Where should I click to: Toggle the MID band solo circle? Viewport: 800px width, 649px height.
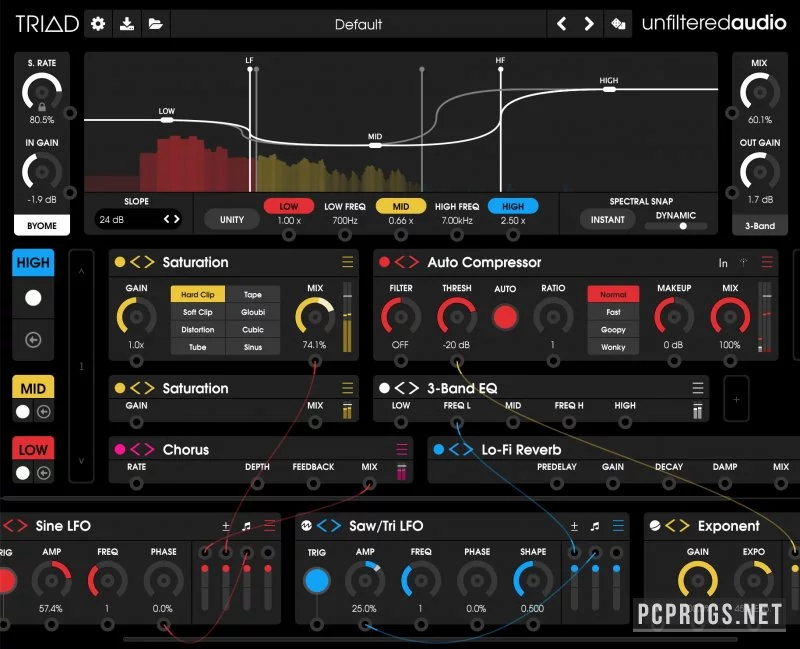point(23,412)
